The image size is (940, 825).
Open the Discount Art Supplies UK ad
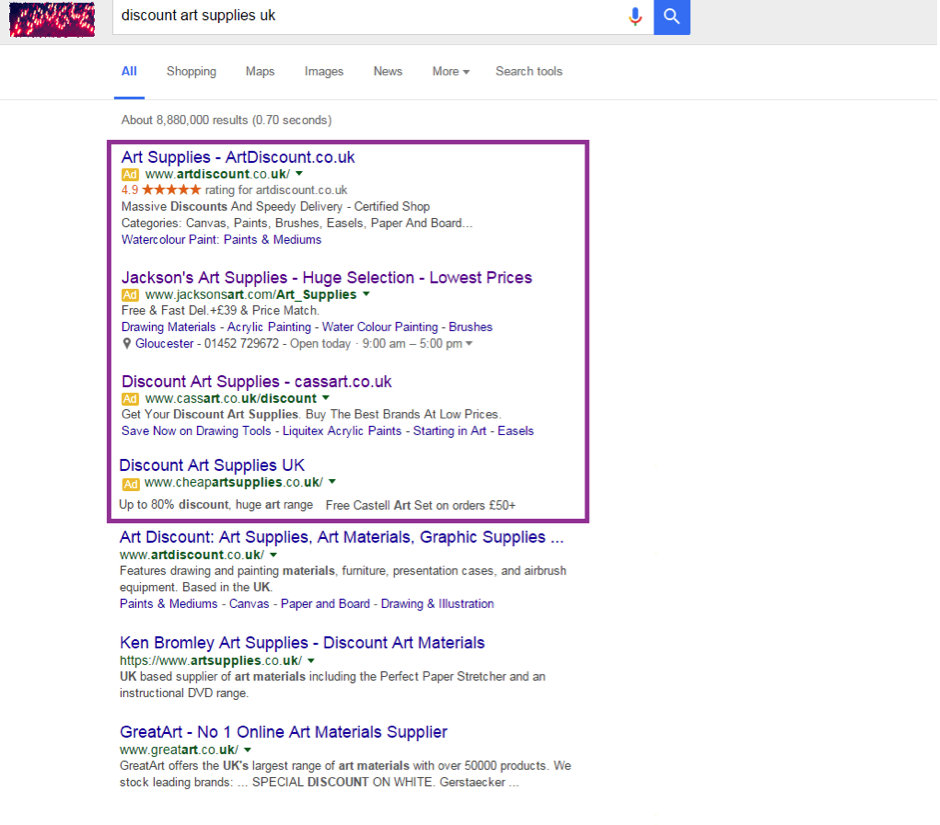212,465
